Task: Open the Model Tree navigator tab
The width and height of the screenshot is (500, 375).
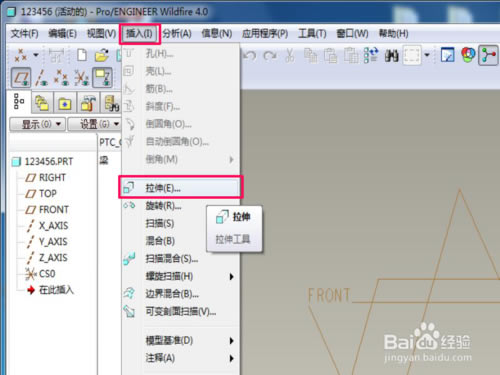Action: pos(19,102)
